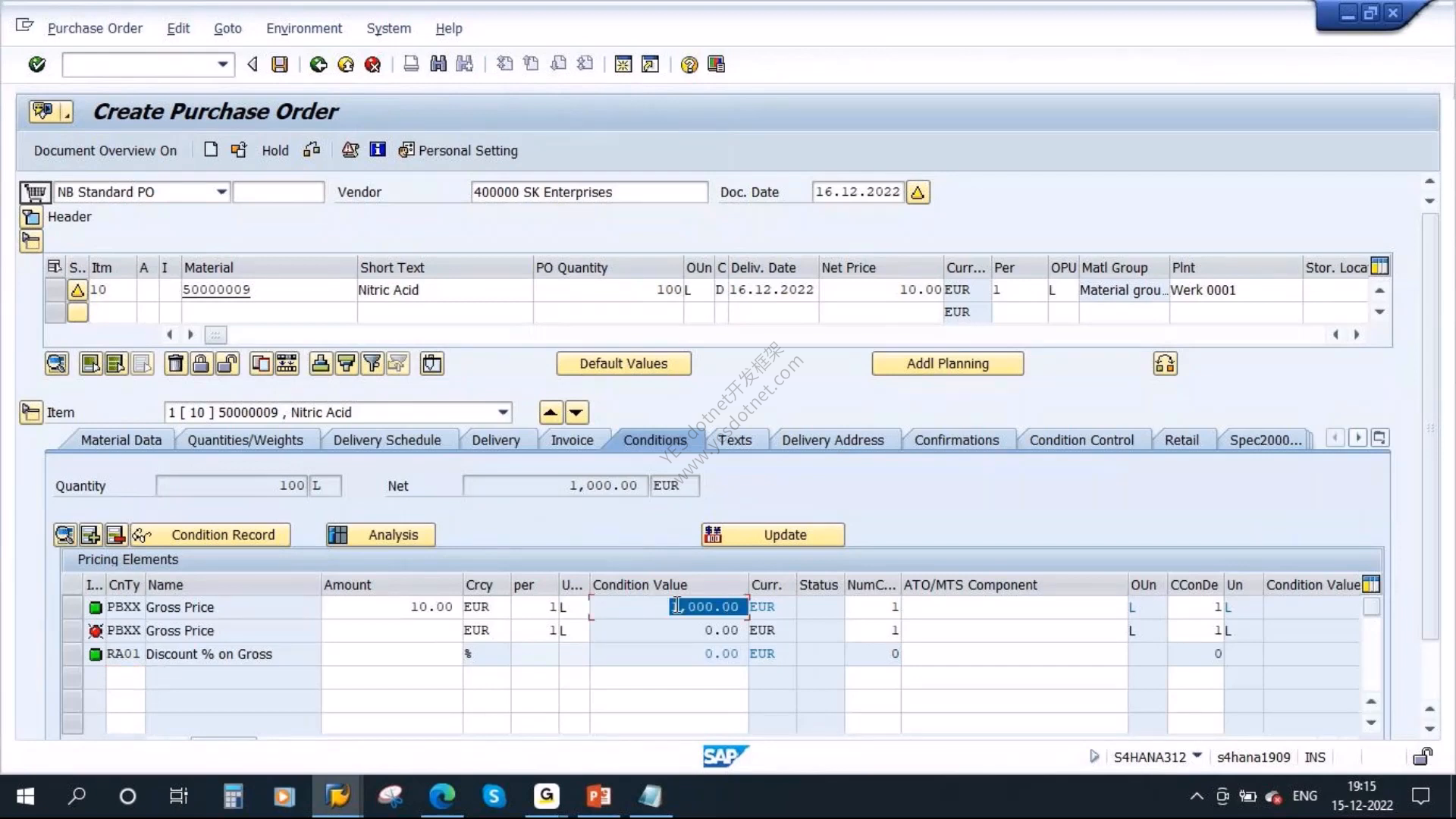Screen dimensions: 1456x819
Task: Click the Hold button
Action: [275, 150]
